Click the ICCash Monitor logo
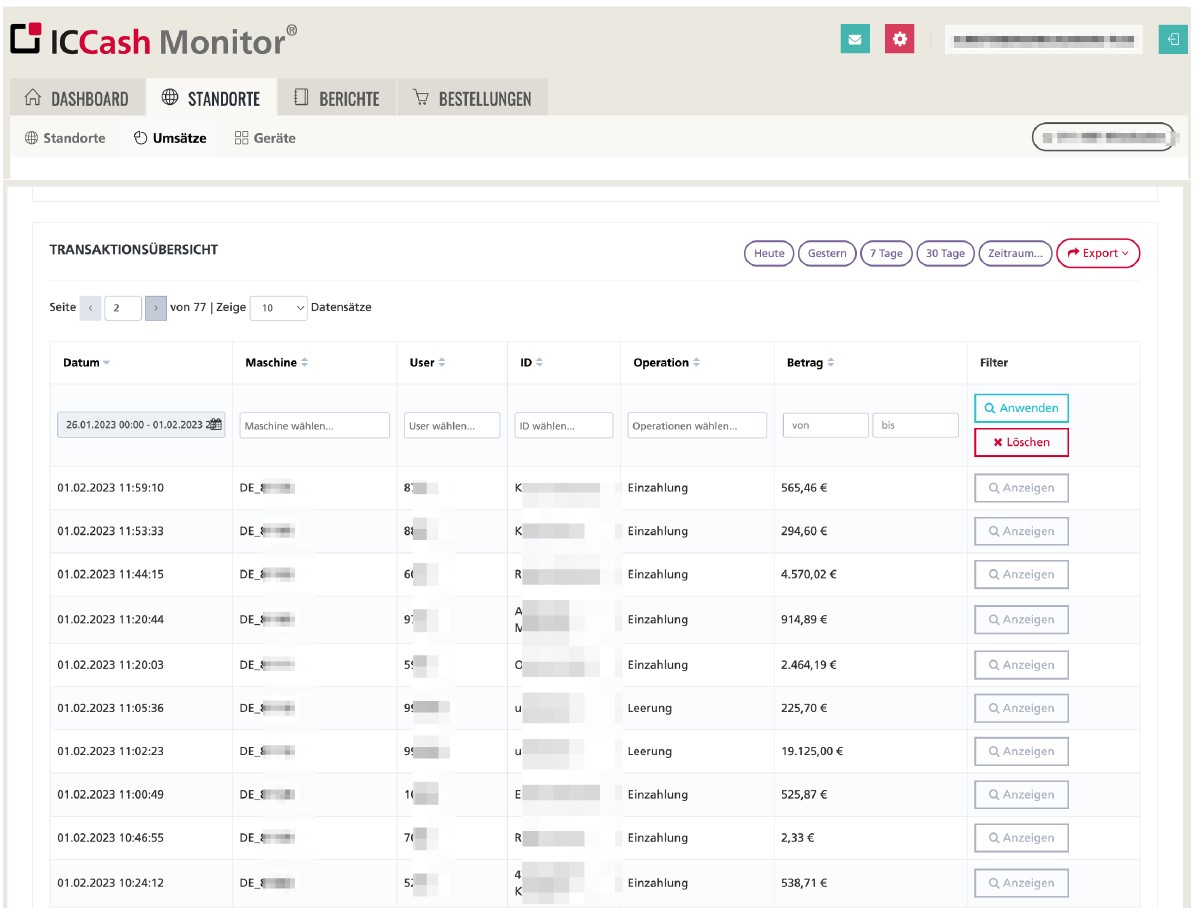Image resolution: width=1200 pixels, height=908 pixels. pos(153,40)
